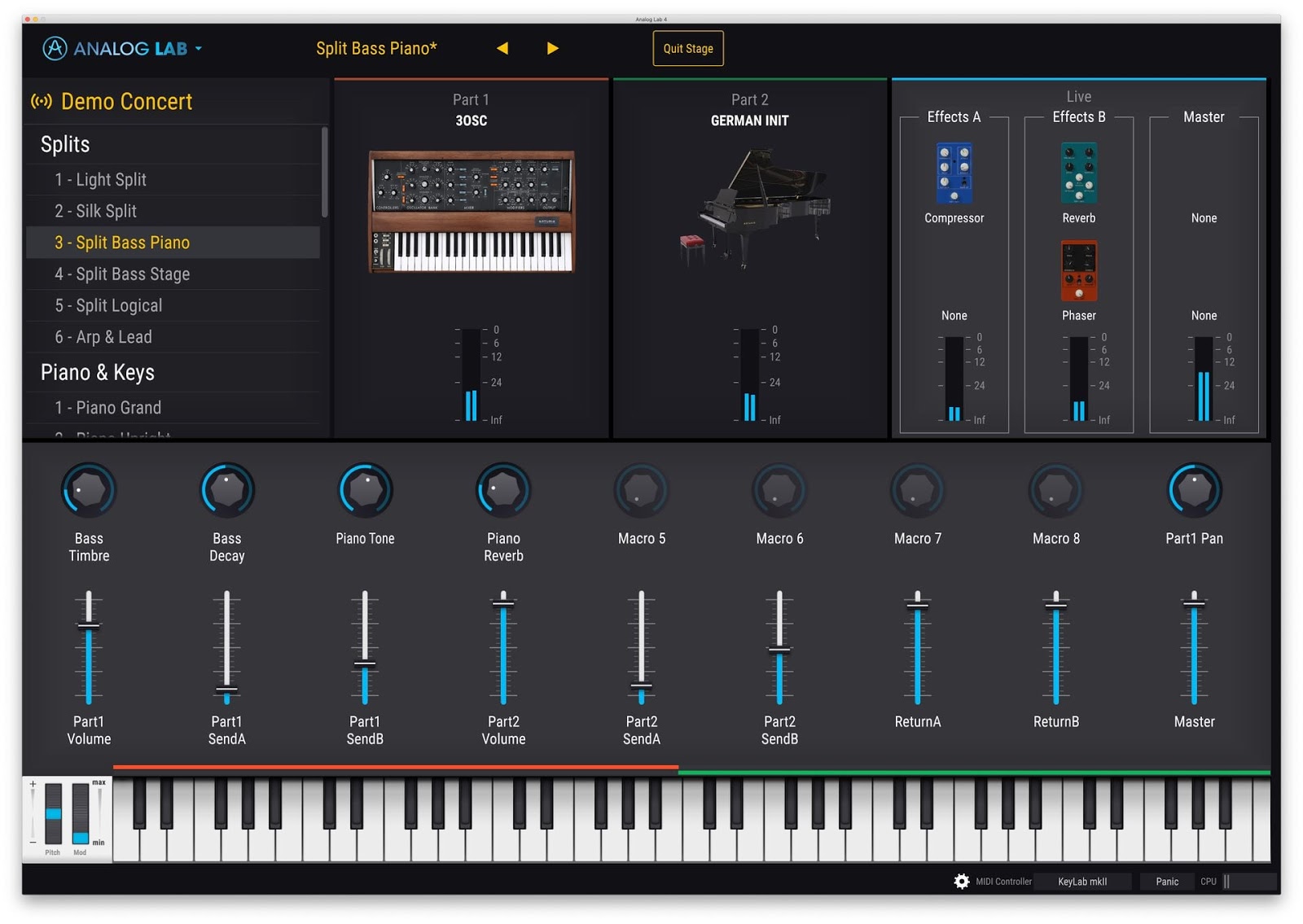Viewport: 1303px width, 924px height.
Task: Click the Macro 6 knob
Action: (x=779, y=490)
